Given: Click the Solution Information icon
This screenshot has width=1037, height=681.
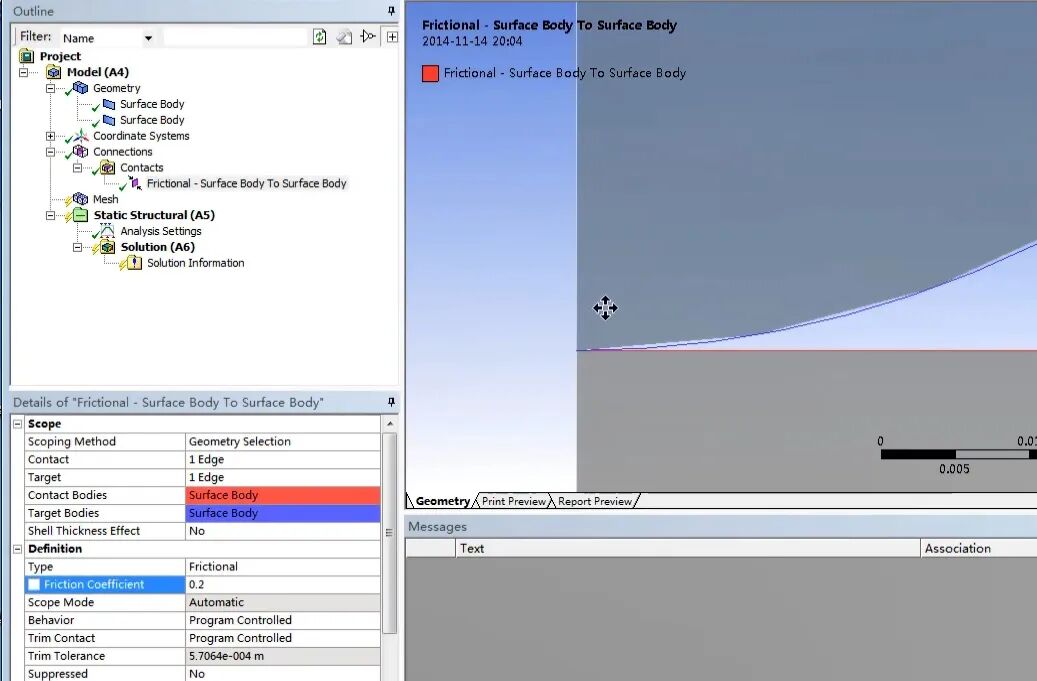Looking at the screenshot, I should (x=134, y=262).
